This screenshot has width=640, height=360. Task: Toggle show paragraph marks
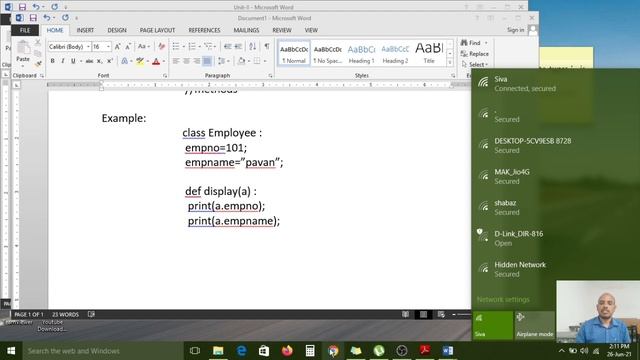(267, 46)
